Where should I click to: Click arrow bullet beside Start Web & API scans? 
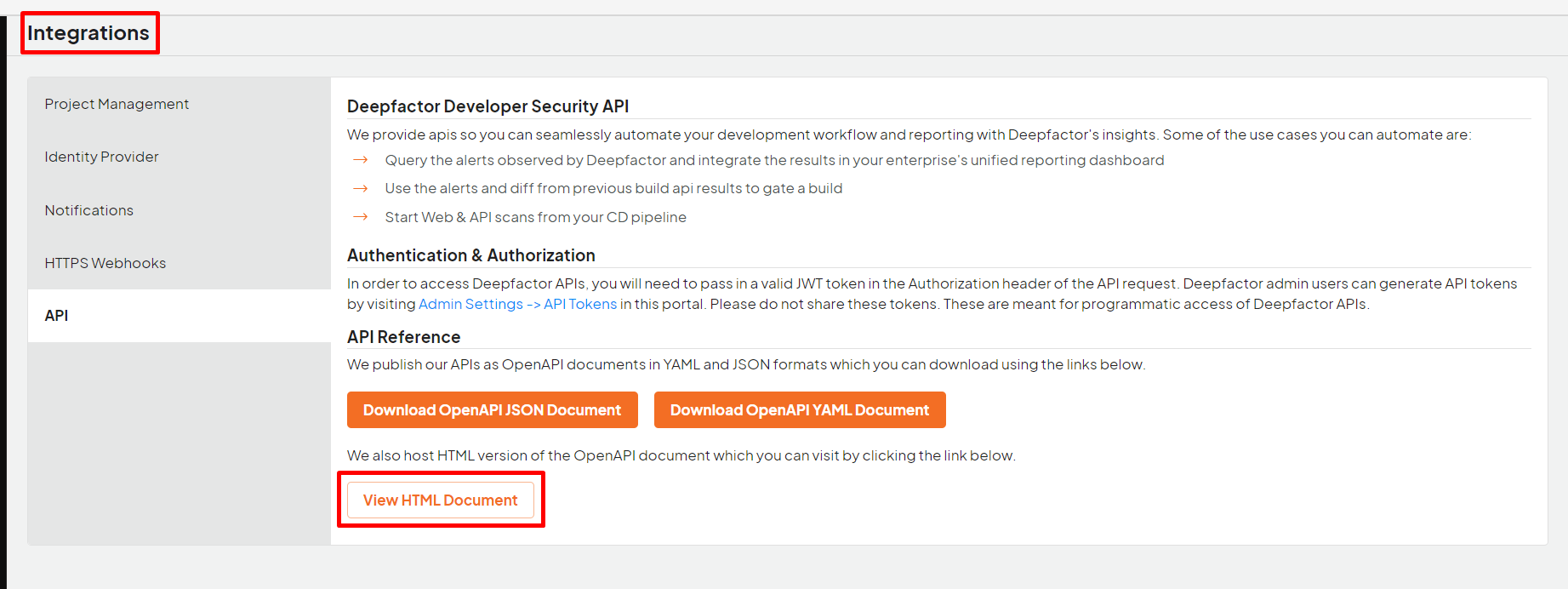361,217
